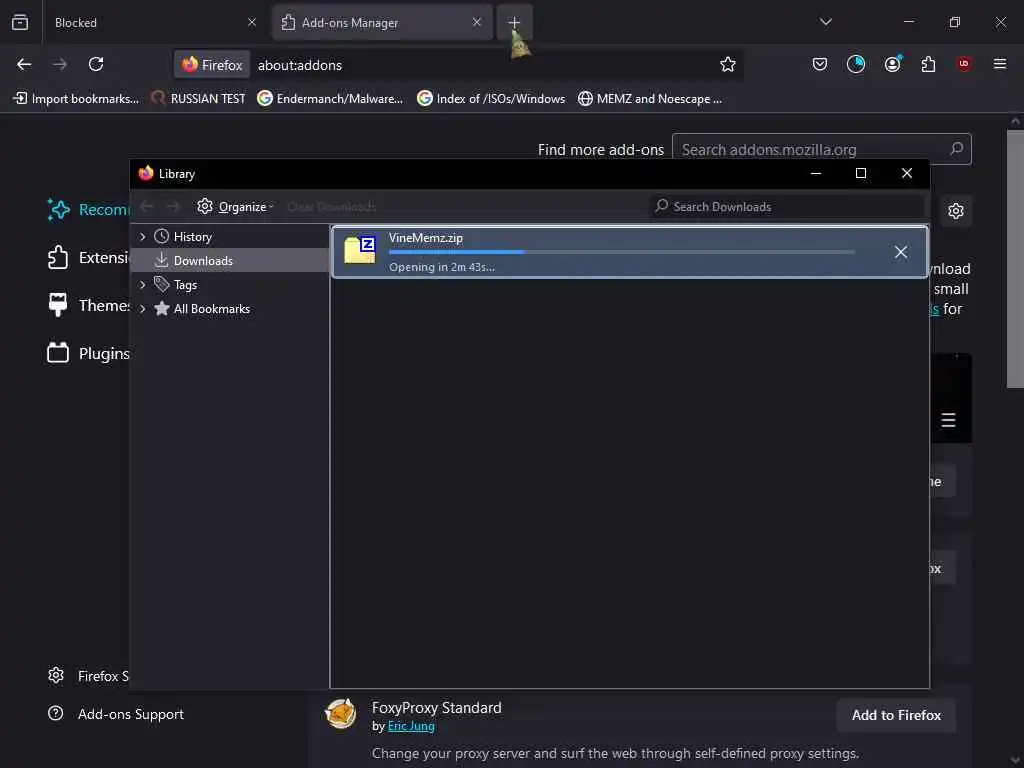Open Eric Jung author link

pos(411,726)
